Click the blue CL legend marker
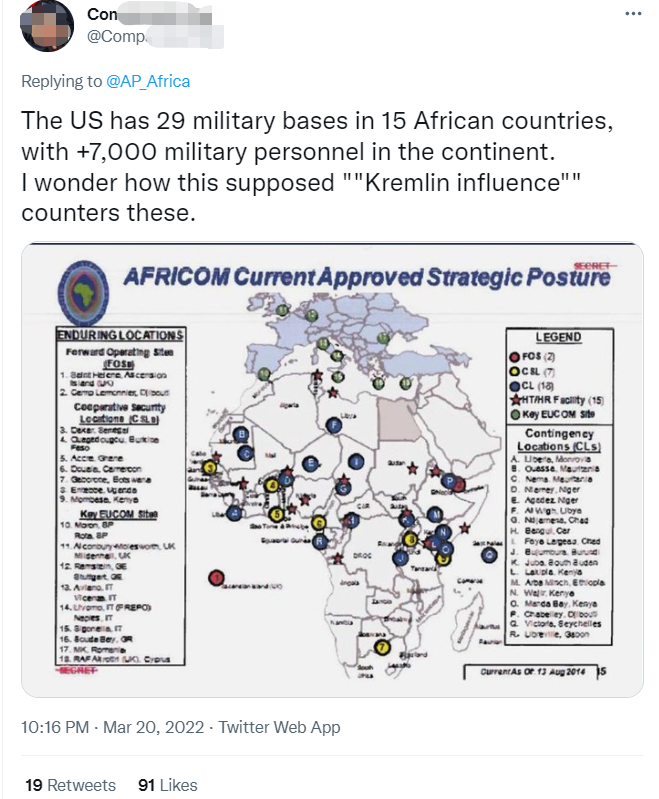The image size is (659, 799). click(515, 386)
